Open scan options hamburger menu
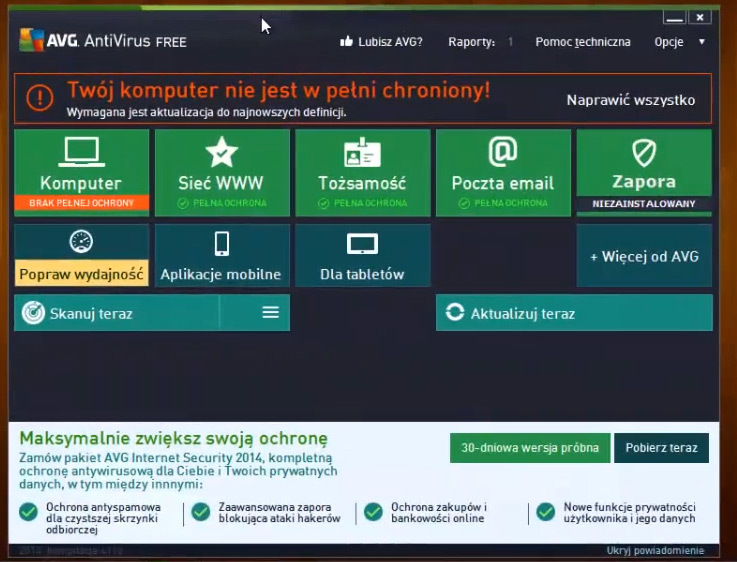The height and width of the screenshot is (562, 737). [271, 312]
